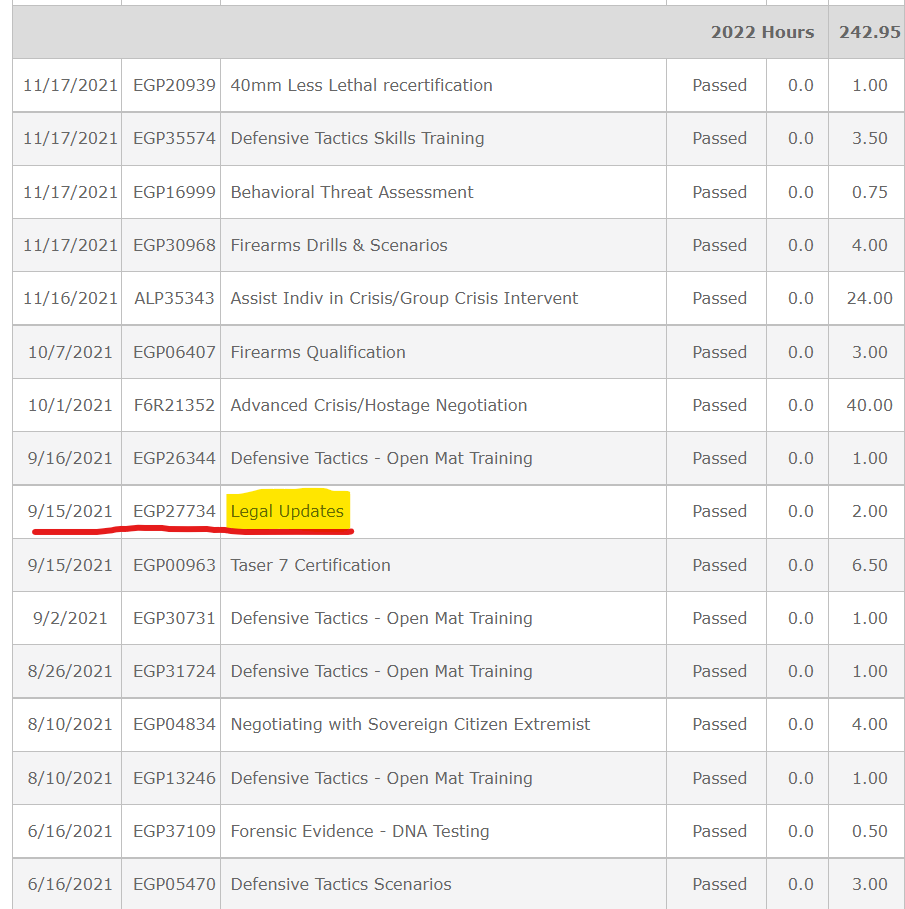
Task: Click the Advanced Crisis/Hostage Negotiation course
Action: (x=378, y=405)
